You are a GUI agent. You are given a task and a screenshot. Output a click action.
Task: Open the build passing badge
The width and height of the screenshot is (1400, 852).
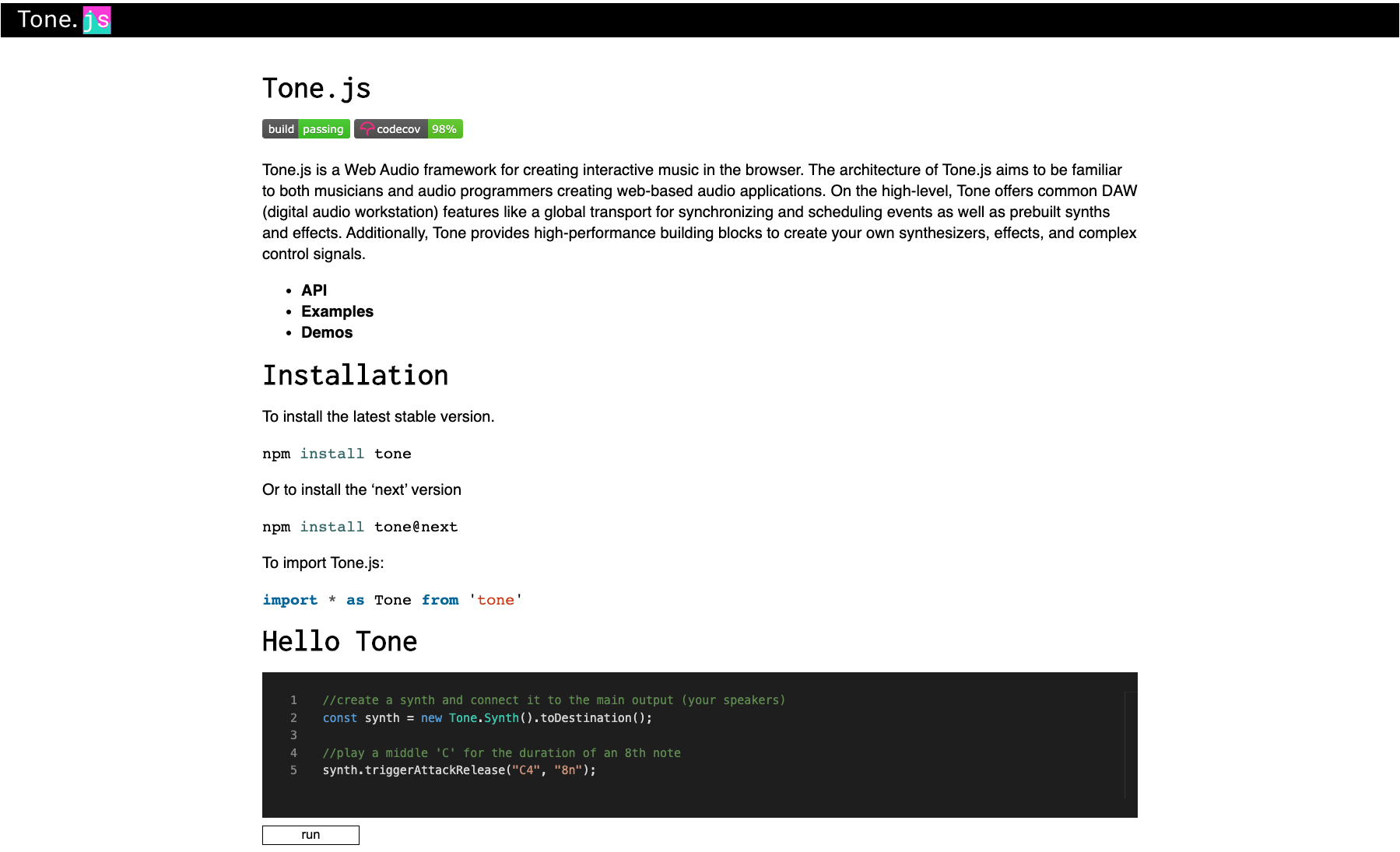pyautogui.click(x=306, y=129)
